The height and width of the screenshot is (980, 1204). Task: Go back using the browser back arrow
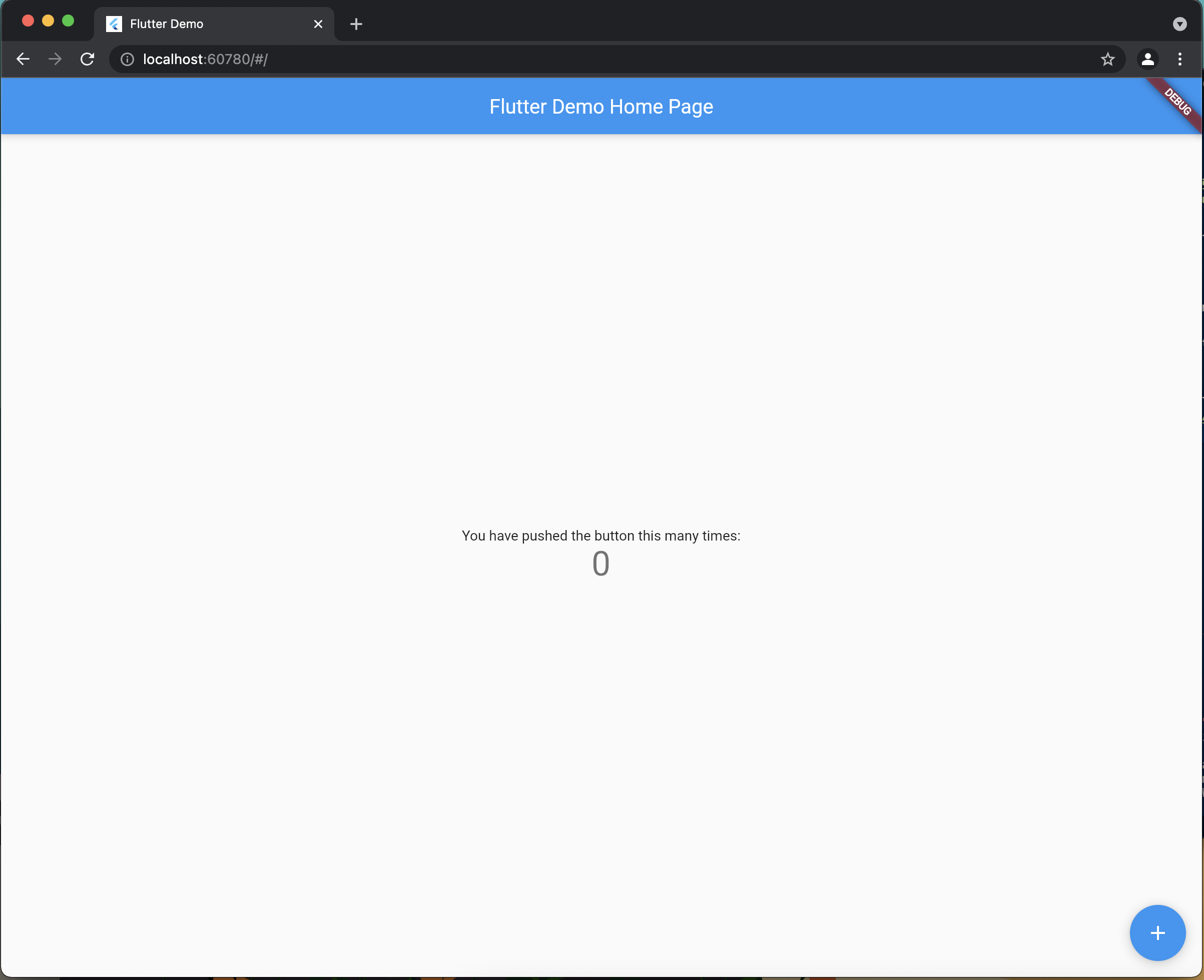point(23,59)
